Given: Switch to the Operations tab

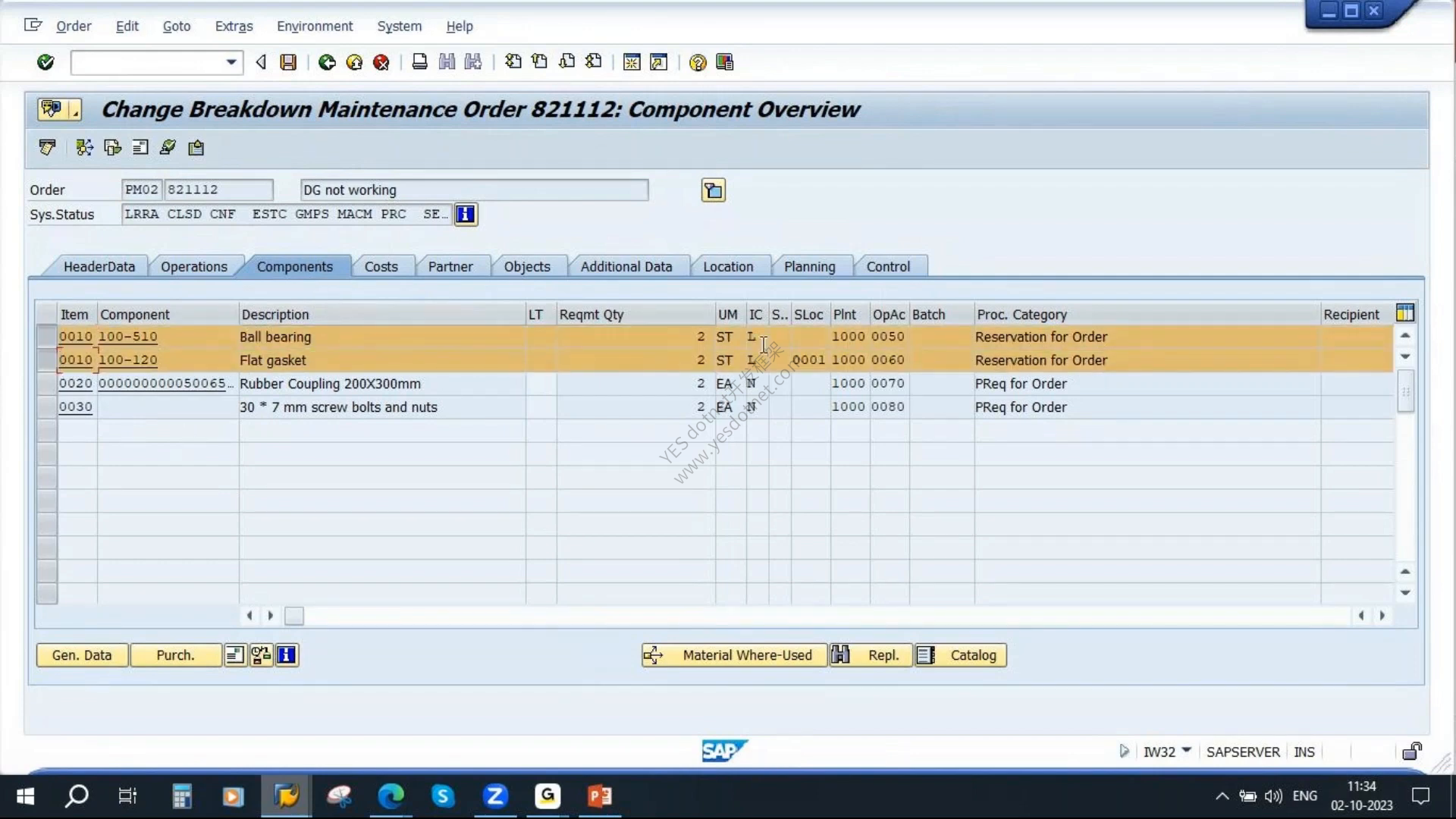Looking at the screenshot, I should (x=194, y=267).
